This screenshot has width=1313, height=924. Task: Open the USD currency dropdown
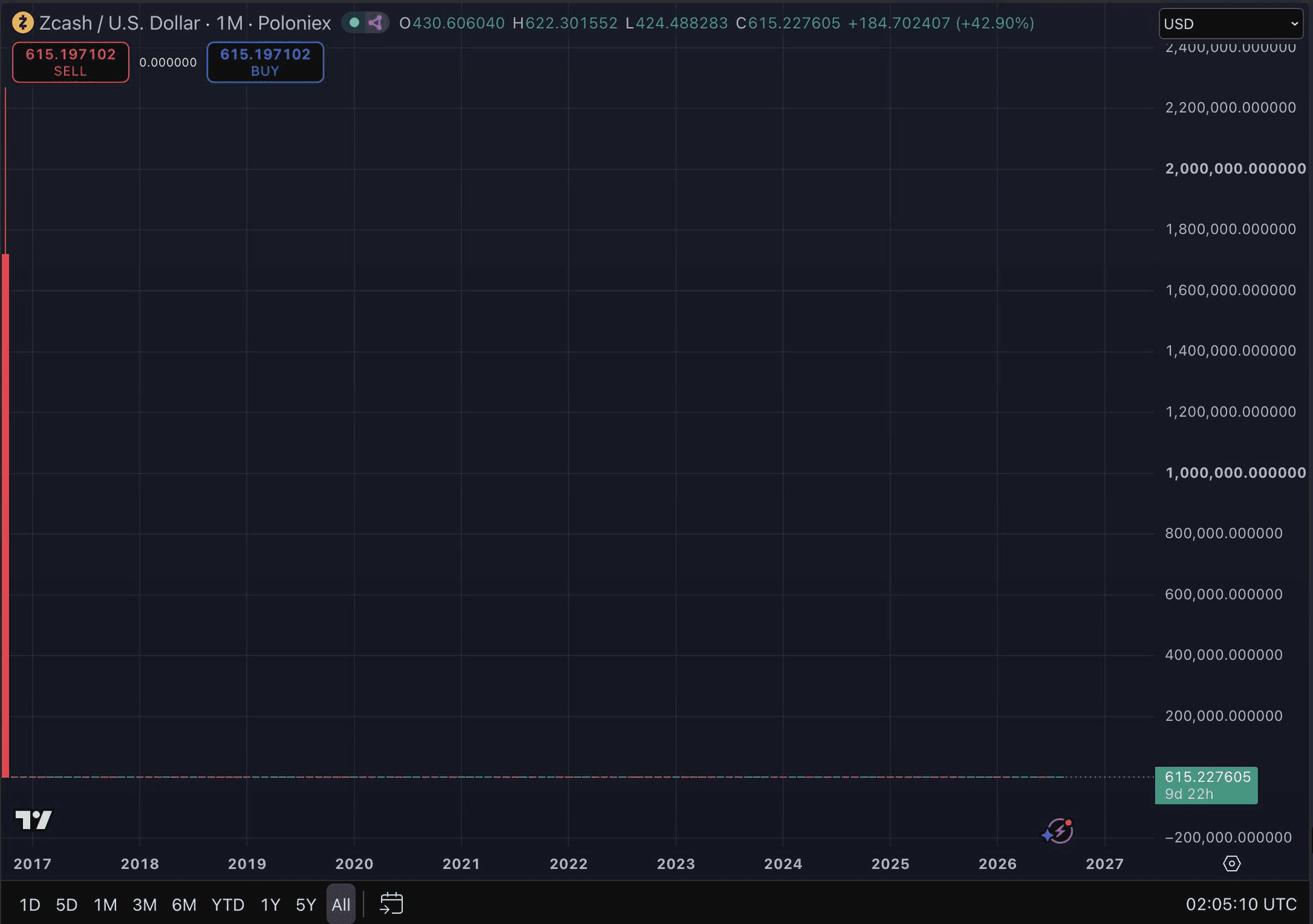click(1231, 24)
